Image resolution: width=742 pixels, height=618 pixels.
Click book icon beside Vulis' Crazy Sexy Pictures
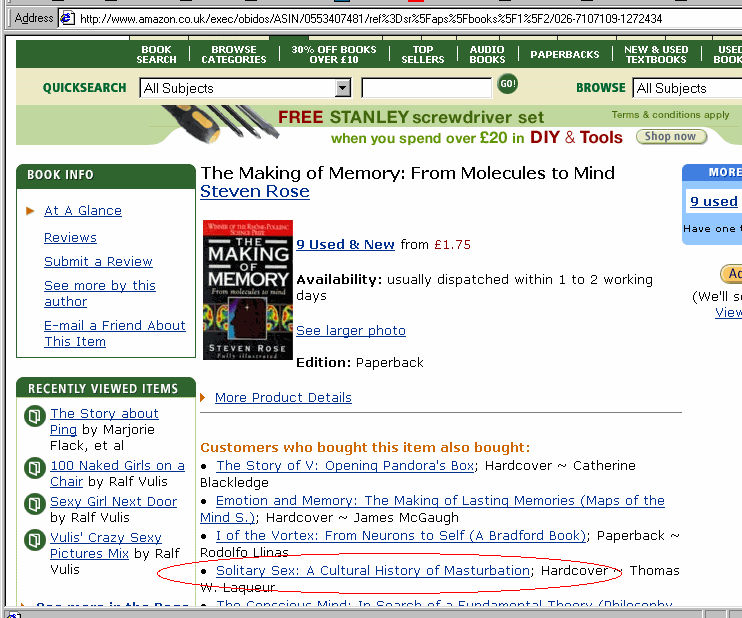[34, 540]
